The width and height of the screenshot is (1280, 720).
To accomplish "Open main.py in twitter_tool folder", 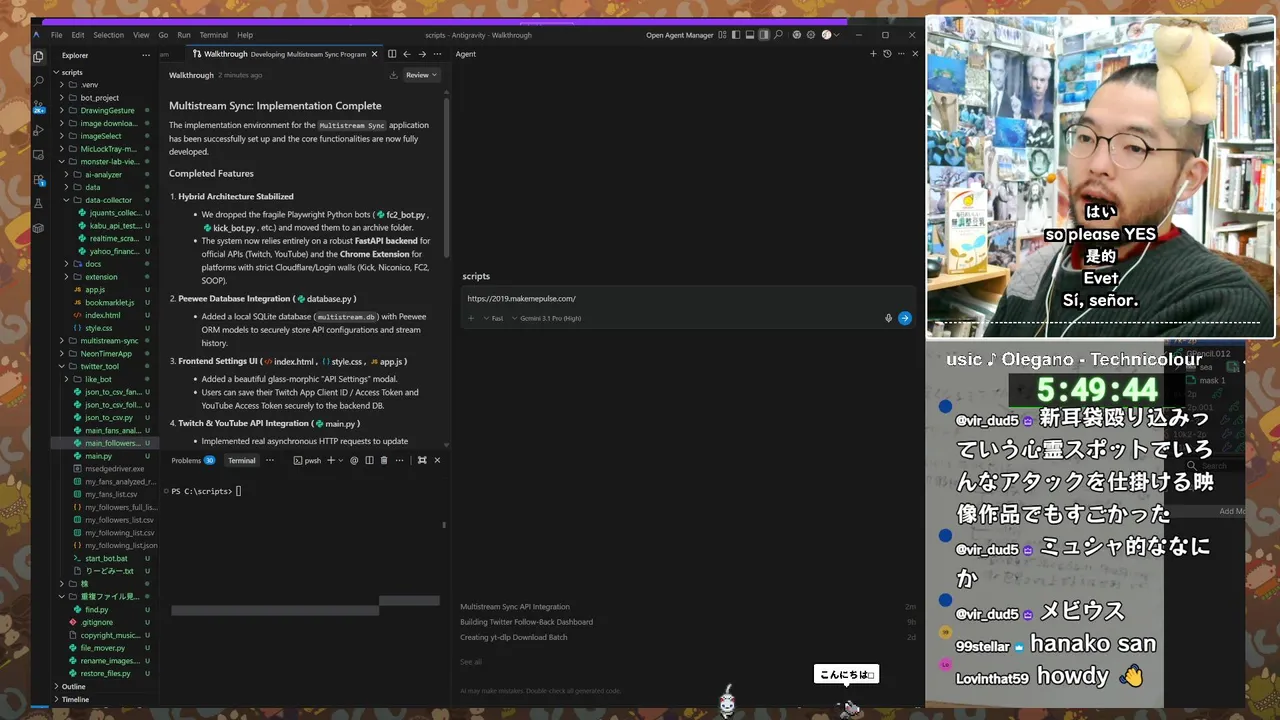I will [x=98, y=456].
